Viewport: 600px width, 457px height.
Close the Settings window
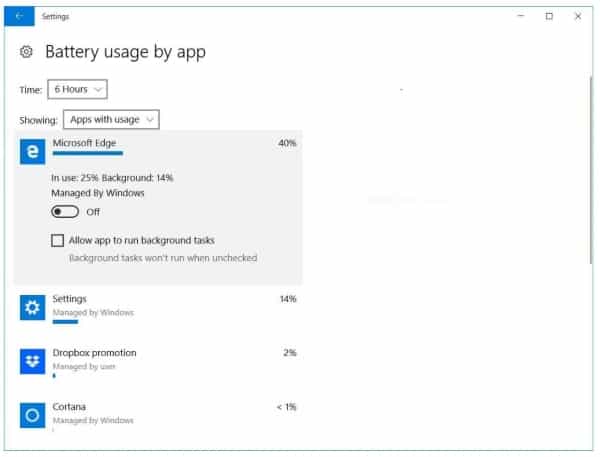pos(577,16)
